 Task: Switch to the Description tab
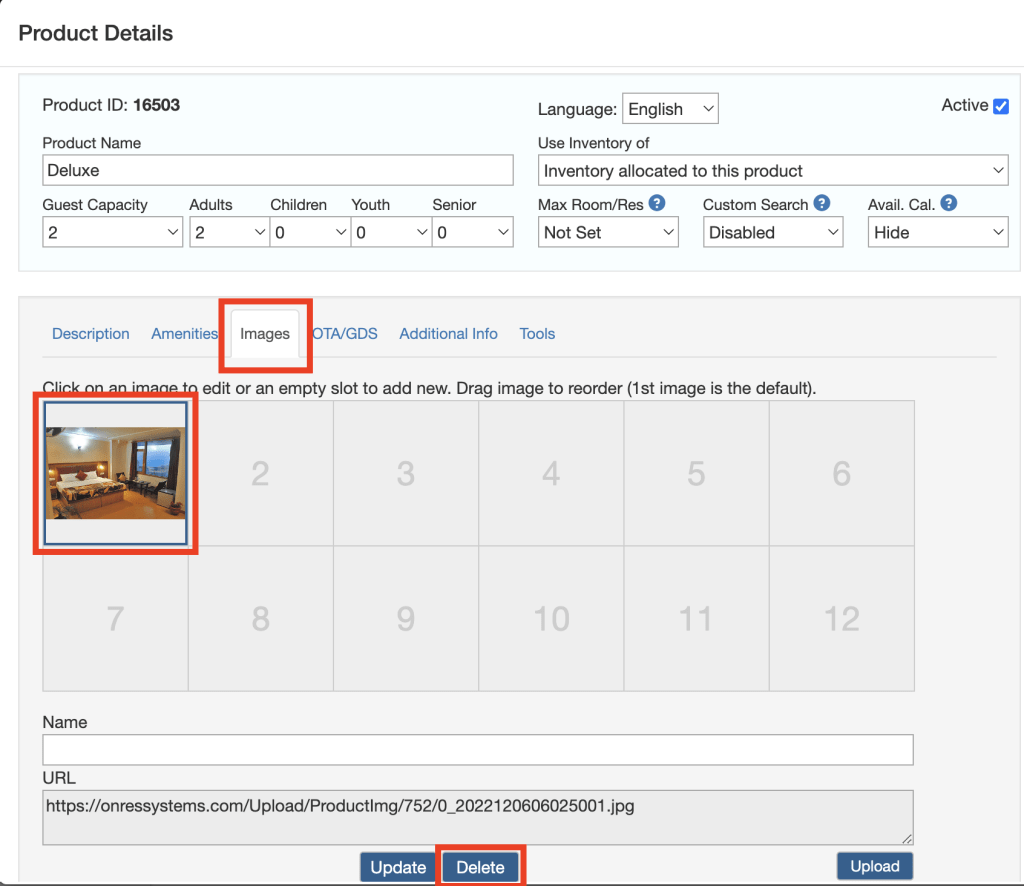tap(91, 334)
